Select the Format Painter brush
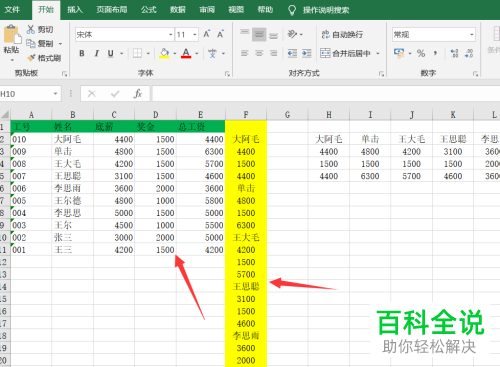This screenshot has width=500, height=367. point(31,58)
